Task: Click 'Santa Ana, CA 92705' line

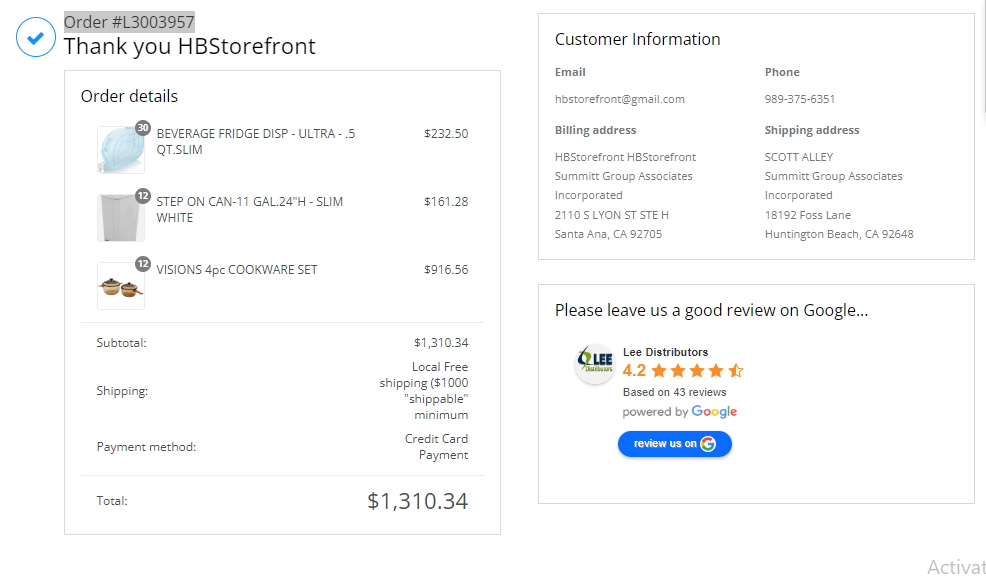Action: (x=608, y=234)
